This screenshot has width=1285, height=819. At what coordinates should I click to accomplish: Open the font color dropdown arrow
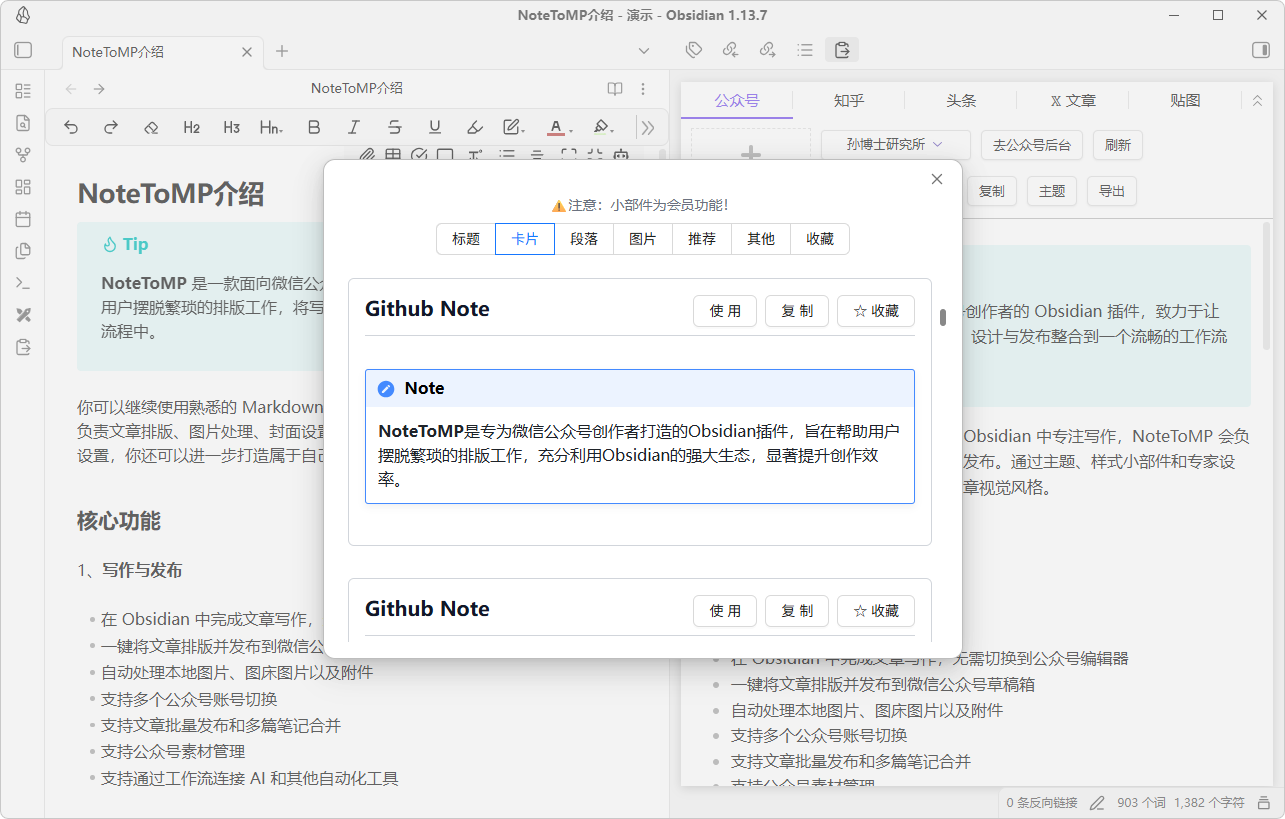coord(569,129)
